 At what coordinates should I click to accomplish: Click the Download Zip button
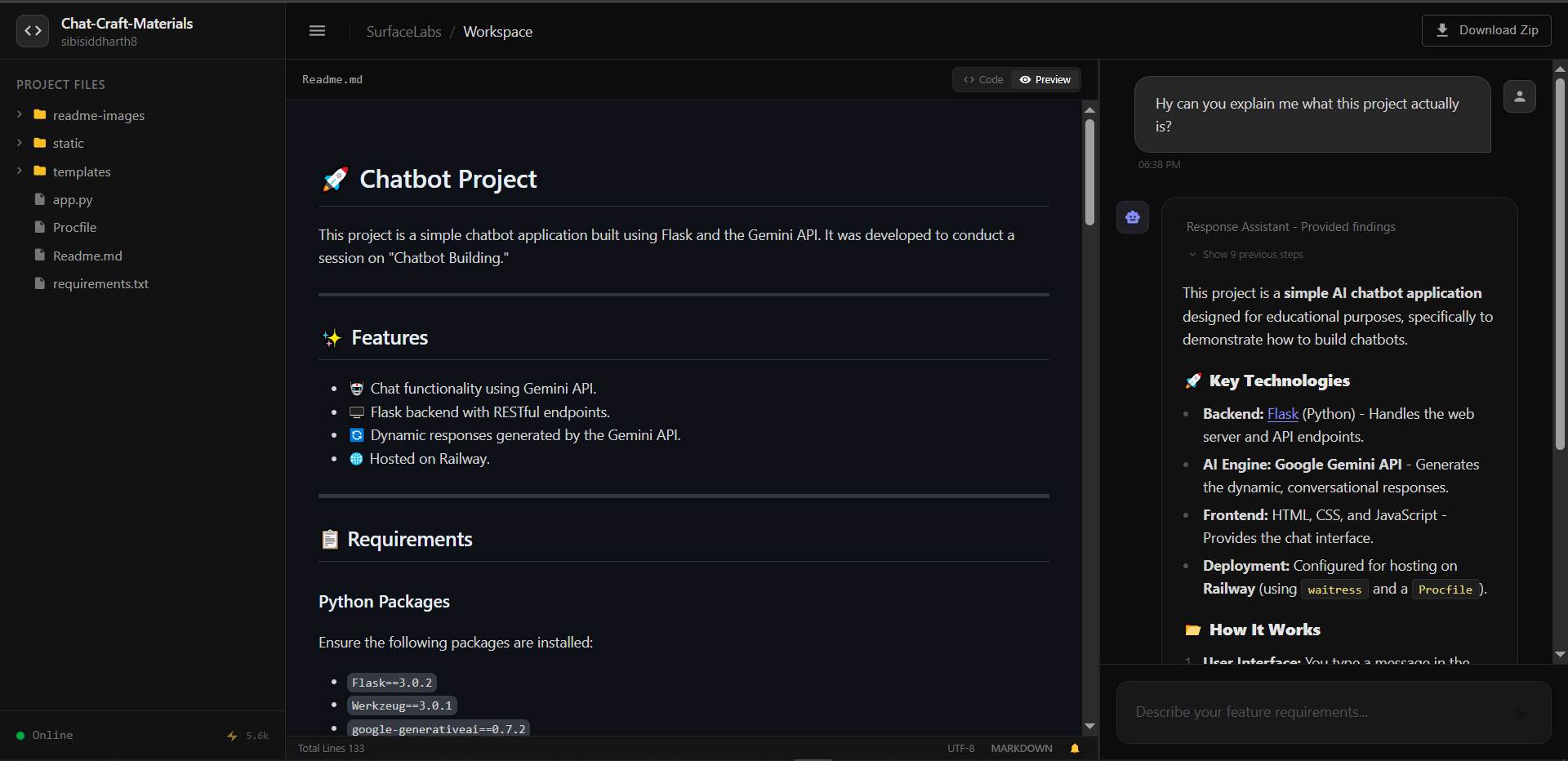click(x=1486, y=30)
